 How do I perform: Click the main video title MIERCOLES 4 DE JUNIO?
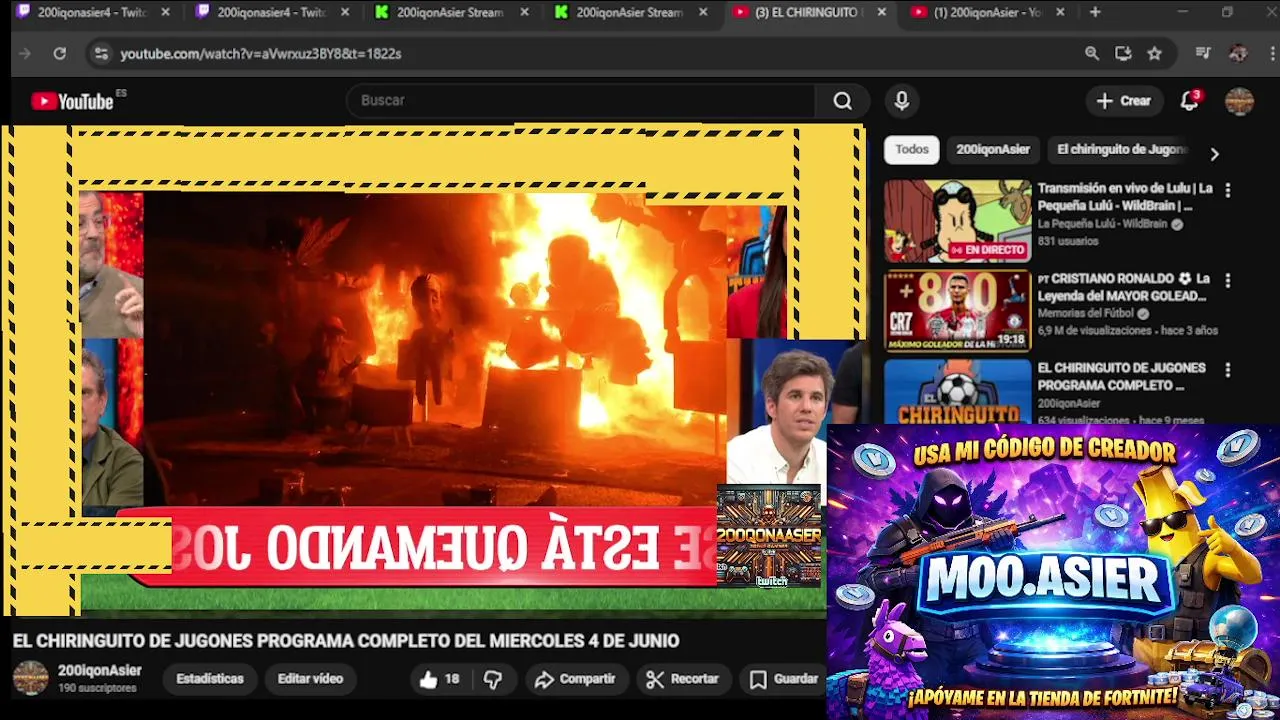tap(346, 641)
